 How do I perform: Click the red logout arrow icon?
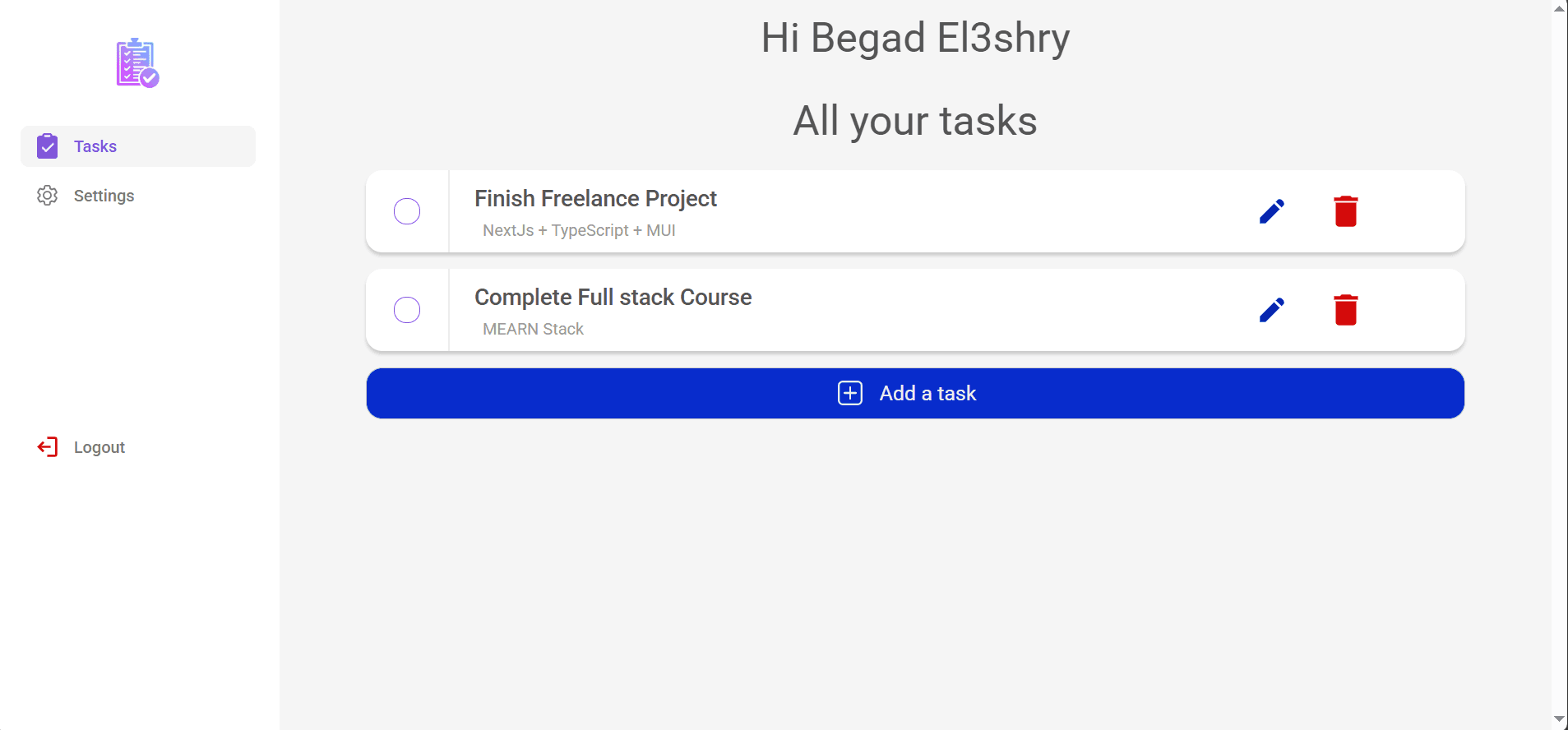[48, 446]
